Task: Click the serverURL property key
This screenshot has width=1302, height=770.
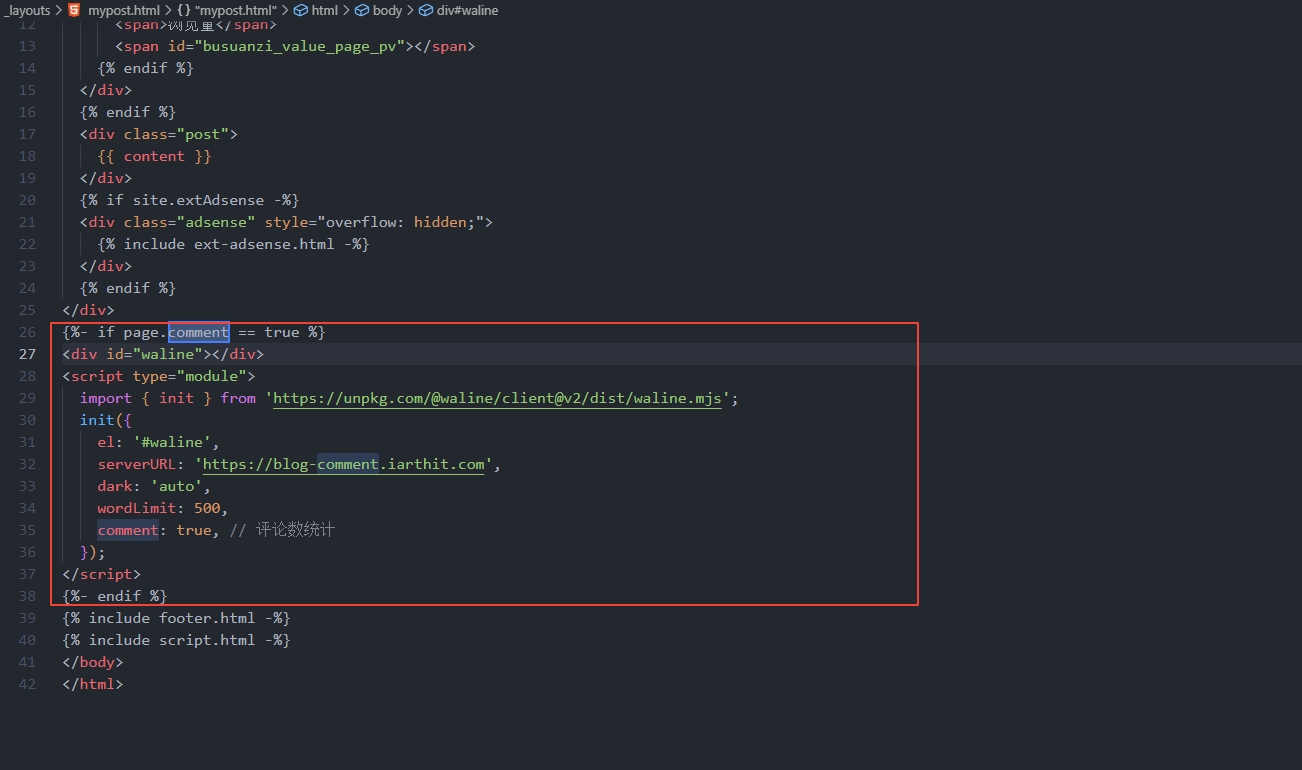Action: pos(137,464)
